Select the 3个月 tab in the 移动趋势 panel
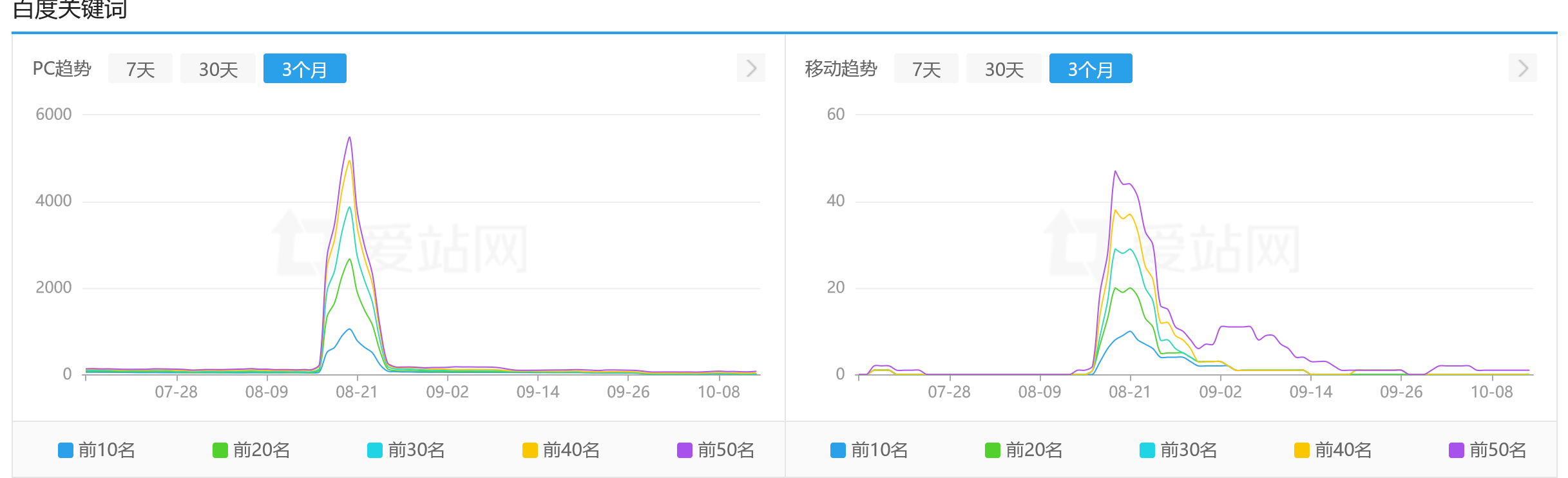Screen dimensions: 1568x478 coord(1091,69)
